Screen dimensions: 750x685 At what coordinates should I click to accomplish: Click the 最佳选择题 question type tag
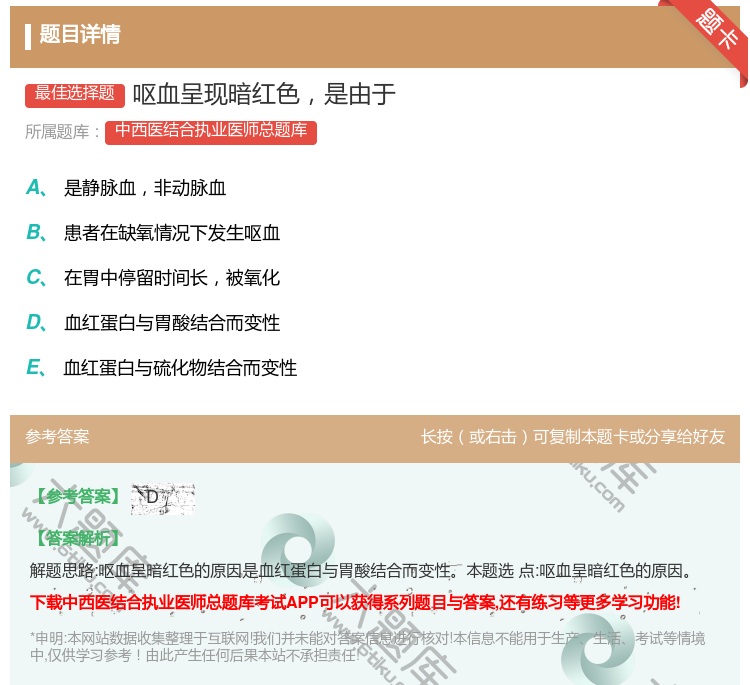click(x=75, y=94)
